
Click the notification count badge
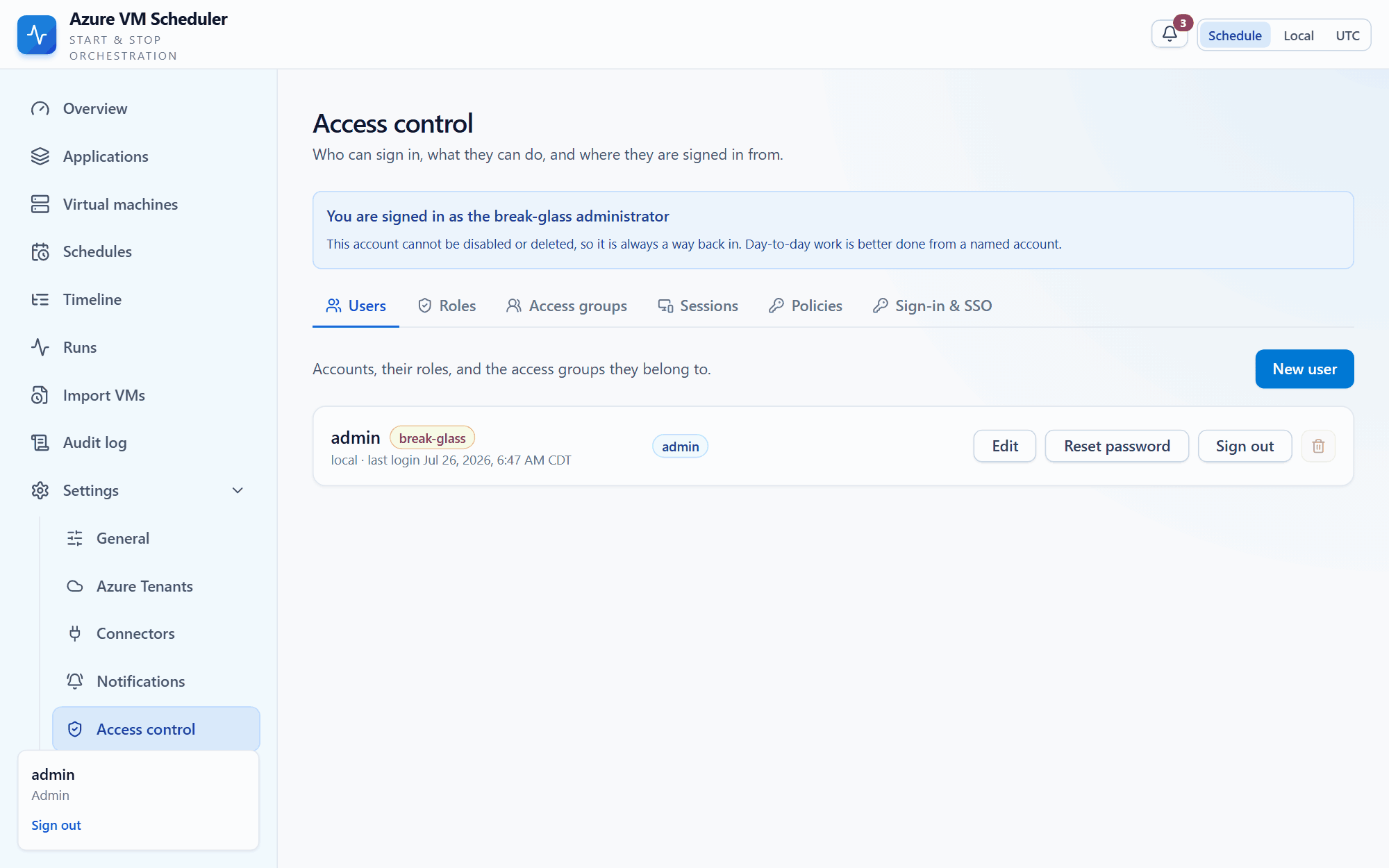(x=1183, y=24)
